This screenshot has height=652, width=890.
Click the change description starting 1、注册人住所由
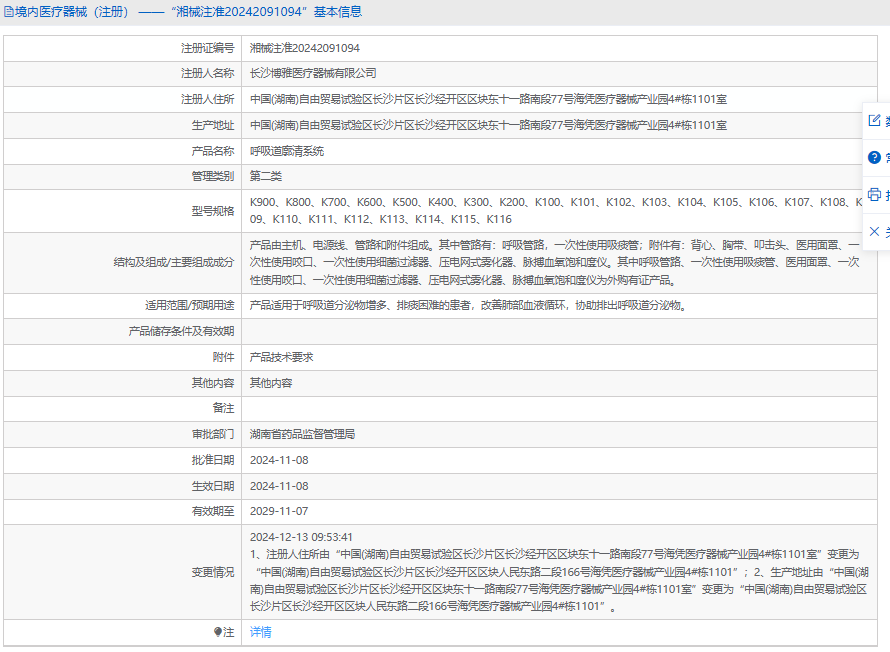(x=559, y=580)
